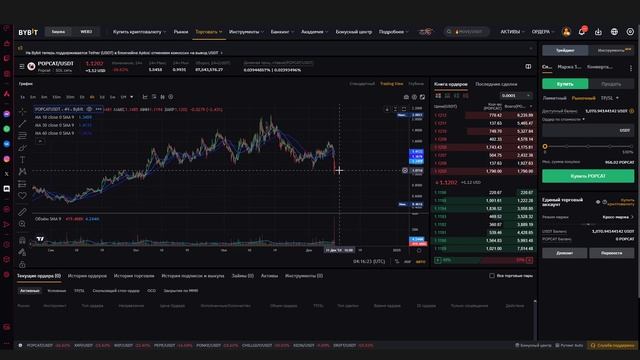Image resolution: width=640 pixels, height=360 pixels.
Task: Expand the Buy Crypto menu
Action: (139, 32)
